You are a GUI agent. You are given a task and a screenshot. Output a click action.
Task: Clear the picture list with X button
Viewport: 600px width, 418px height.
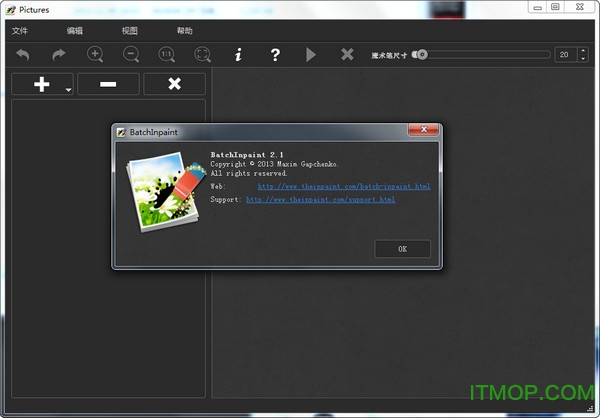pyautogui.click(x=174, y=84)
